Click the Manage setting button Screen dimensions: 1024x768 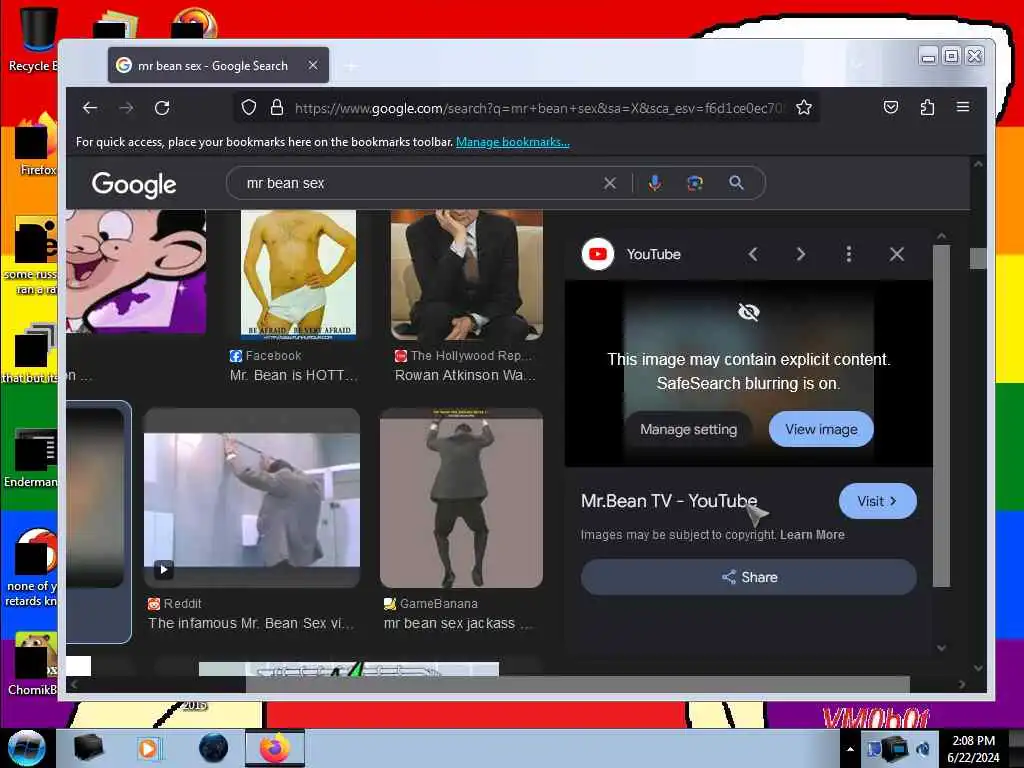pyautogui.click(x=688, y=429)
